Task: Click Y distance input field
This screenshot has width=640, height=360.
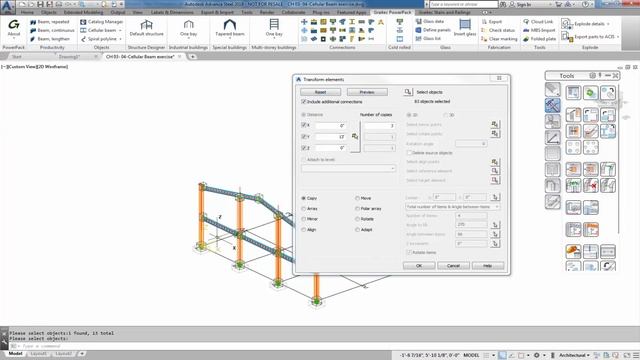Action: click(x=331, y=136)
